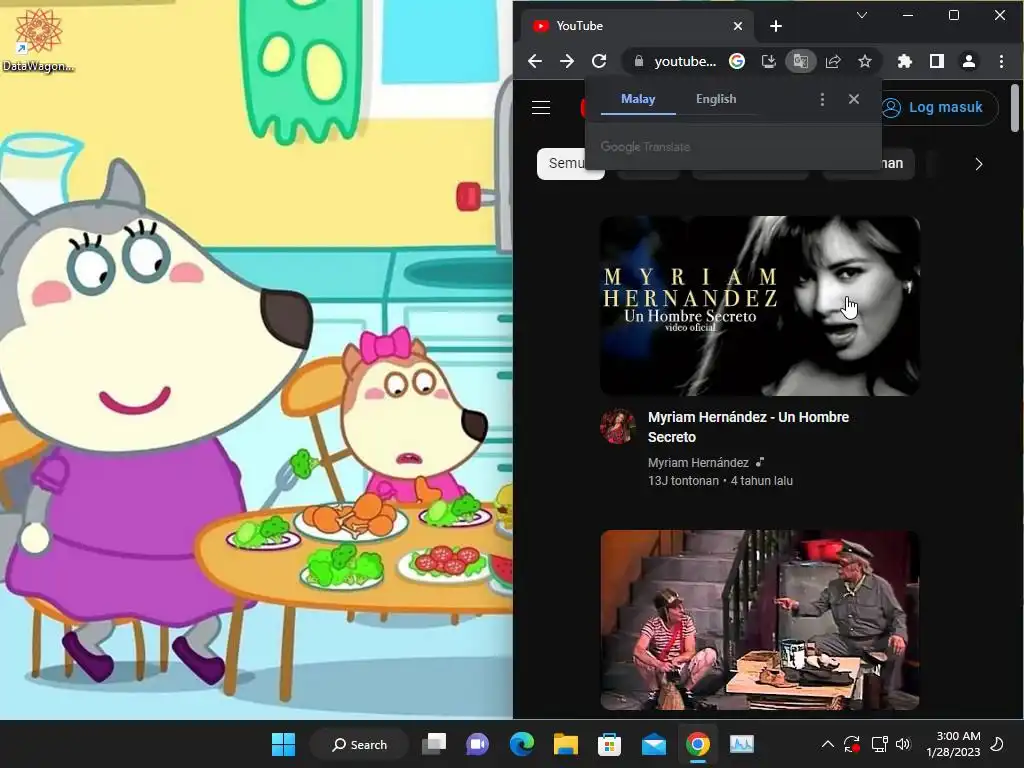The width and height of the screenshot is (1024, 768).
Task: Click Chrome icon on taskbar
Action: [697, 744]
